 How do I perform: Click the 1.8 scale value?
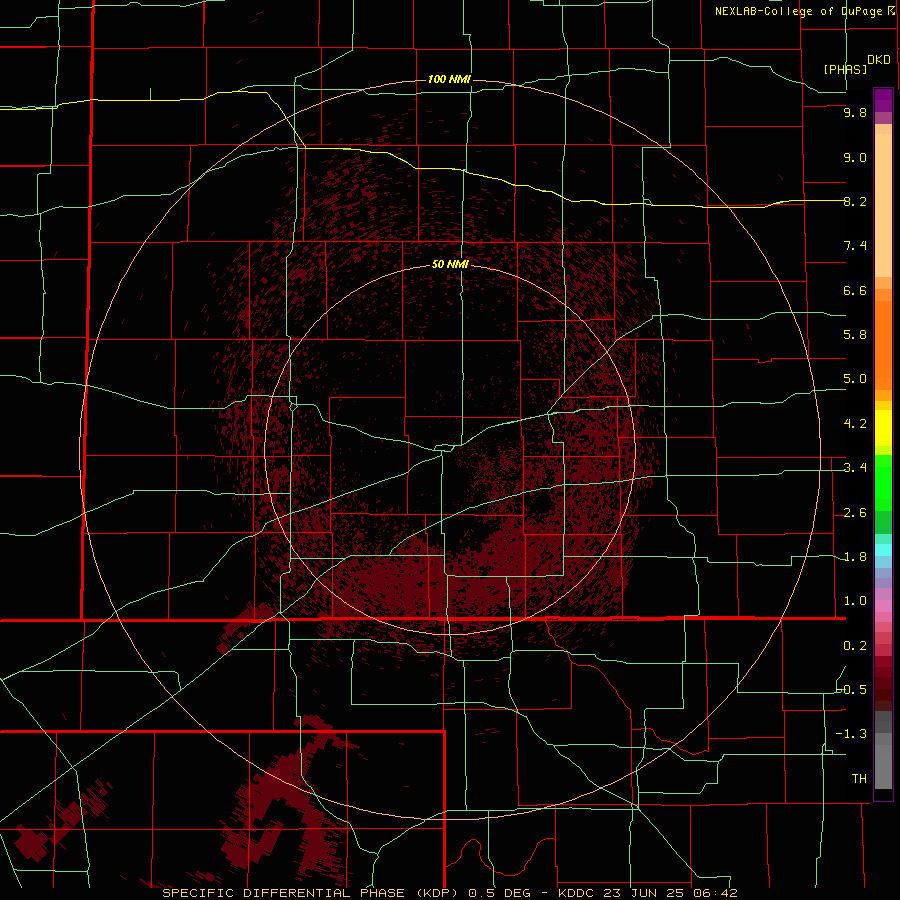pos(855,557)
